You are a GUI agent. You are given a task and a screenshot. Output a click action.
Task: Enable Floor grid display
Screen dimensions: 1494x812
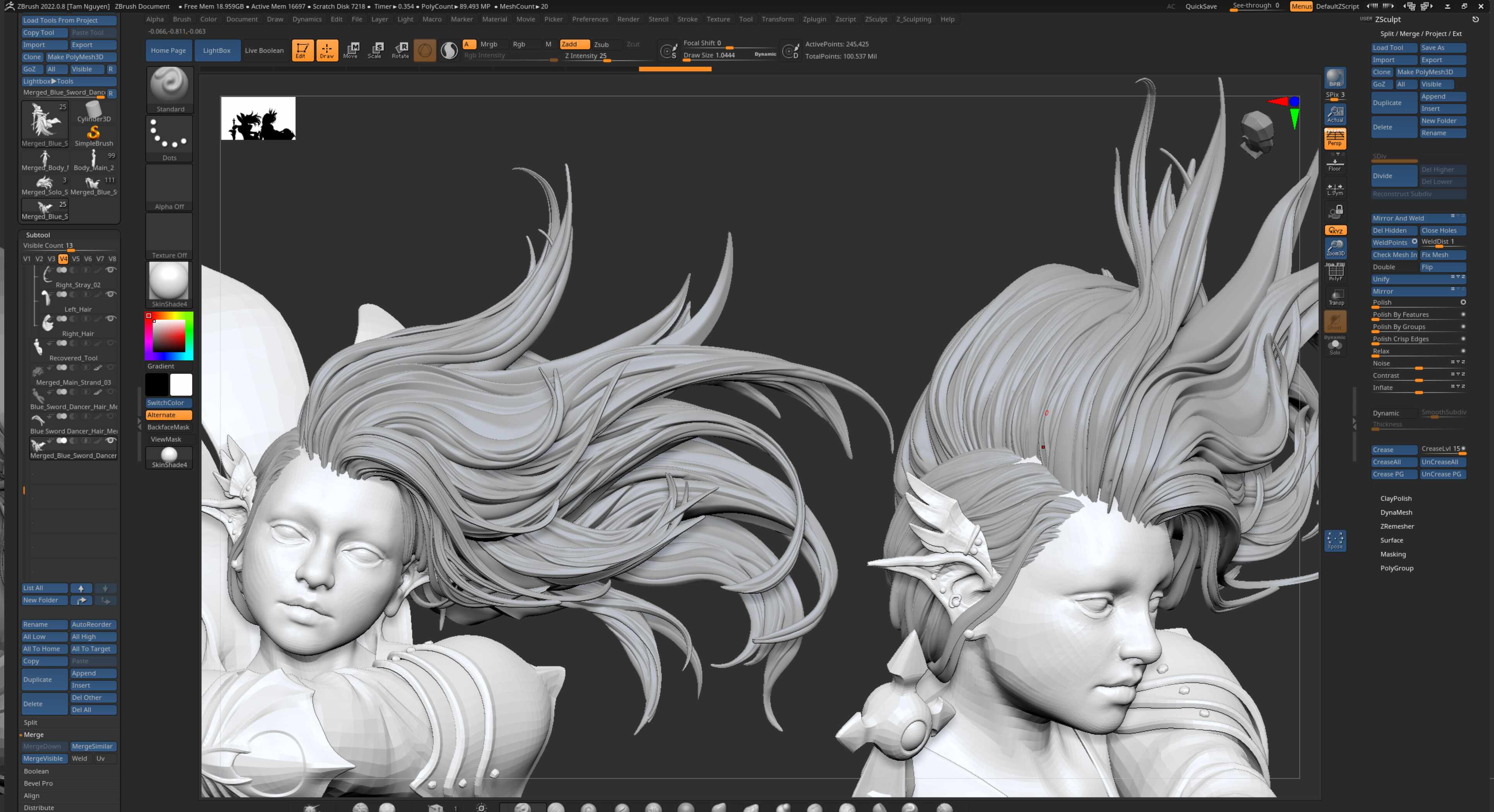[1335, 164]
